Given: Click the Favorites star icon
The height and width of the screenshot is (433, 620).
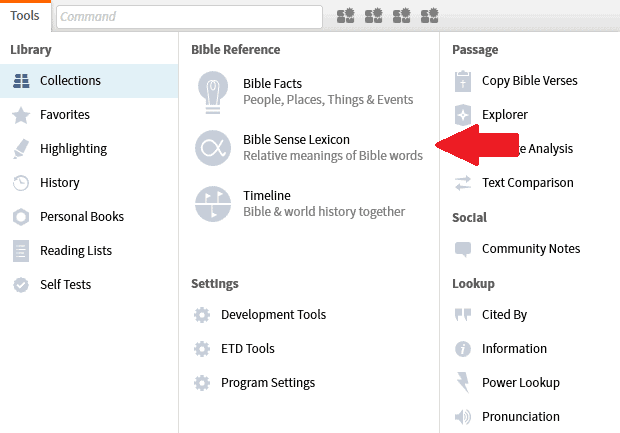Looking at the screenshot, I should [x=20, y=115].
